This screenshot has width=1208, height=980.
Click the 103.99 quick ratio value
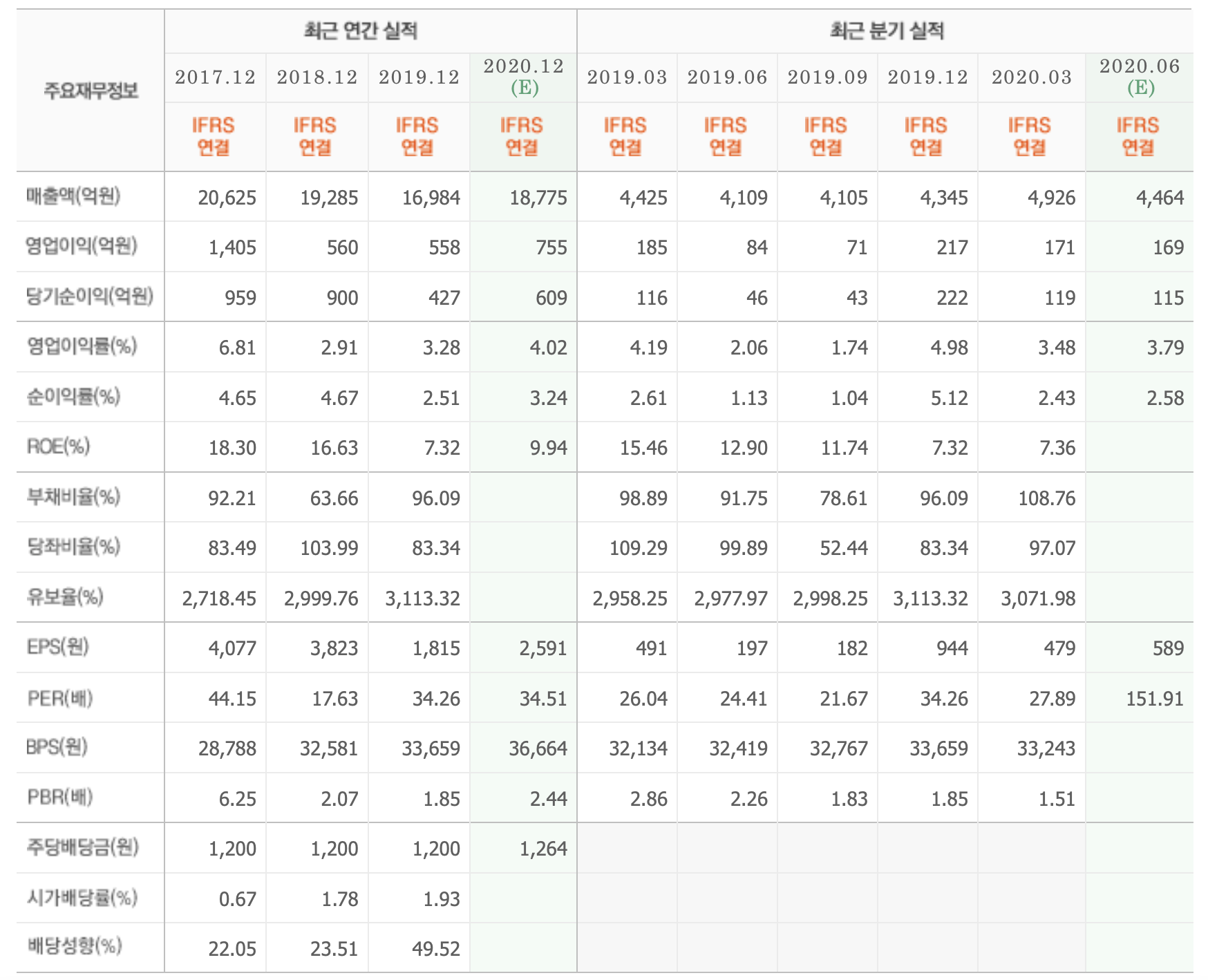[329, 548]
